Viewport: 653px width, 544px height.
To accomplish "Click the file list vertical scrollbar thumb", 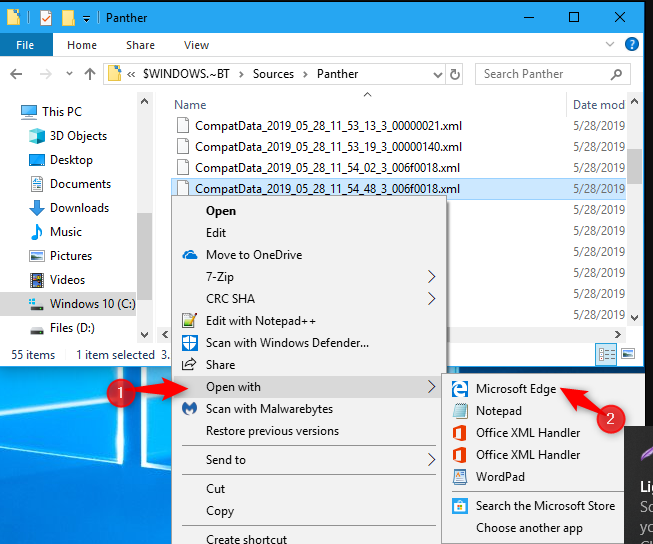I will (x=634, y=166).
